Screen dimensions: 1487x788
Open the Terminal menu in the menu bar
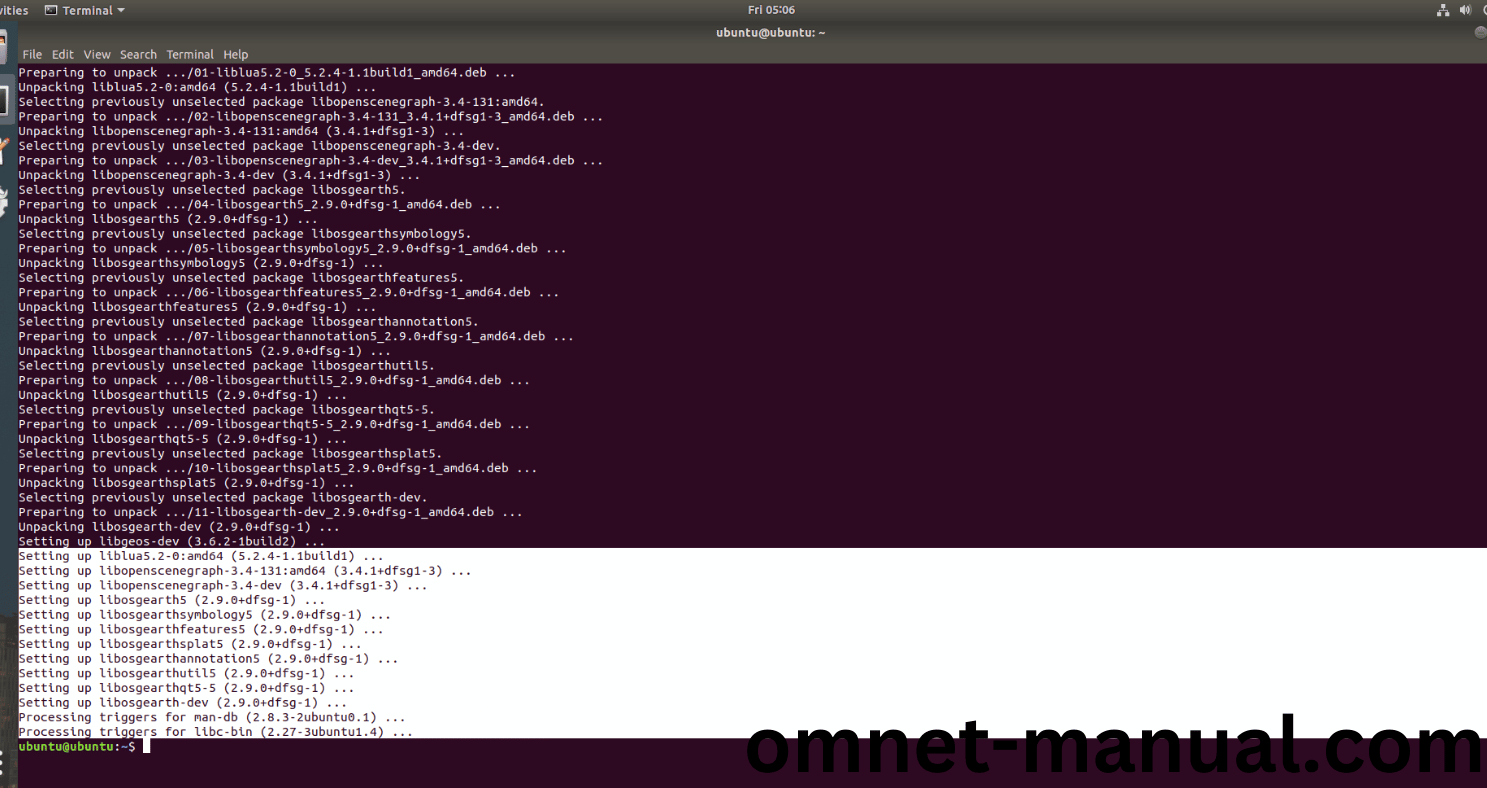(190, 54)
